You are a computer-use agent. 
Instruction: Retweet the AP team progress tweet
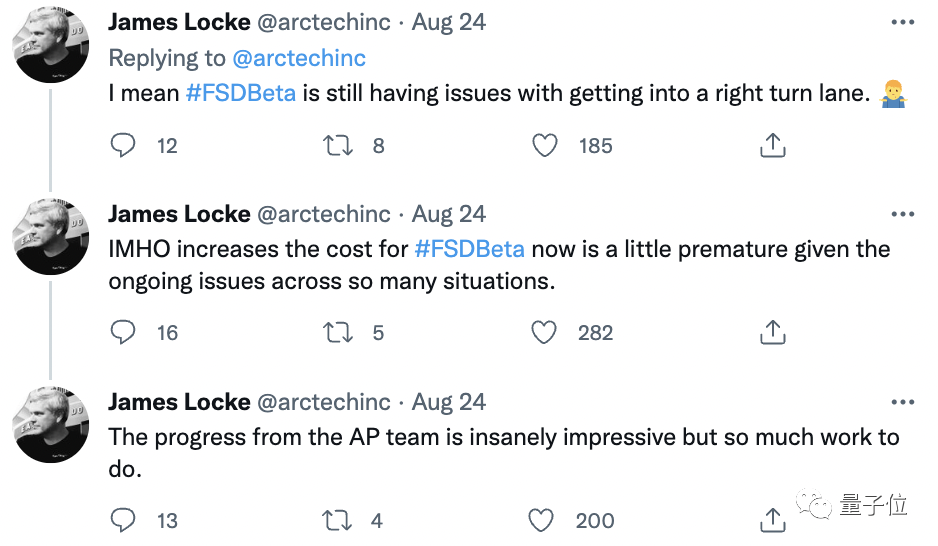pos(338,520)
